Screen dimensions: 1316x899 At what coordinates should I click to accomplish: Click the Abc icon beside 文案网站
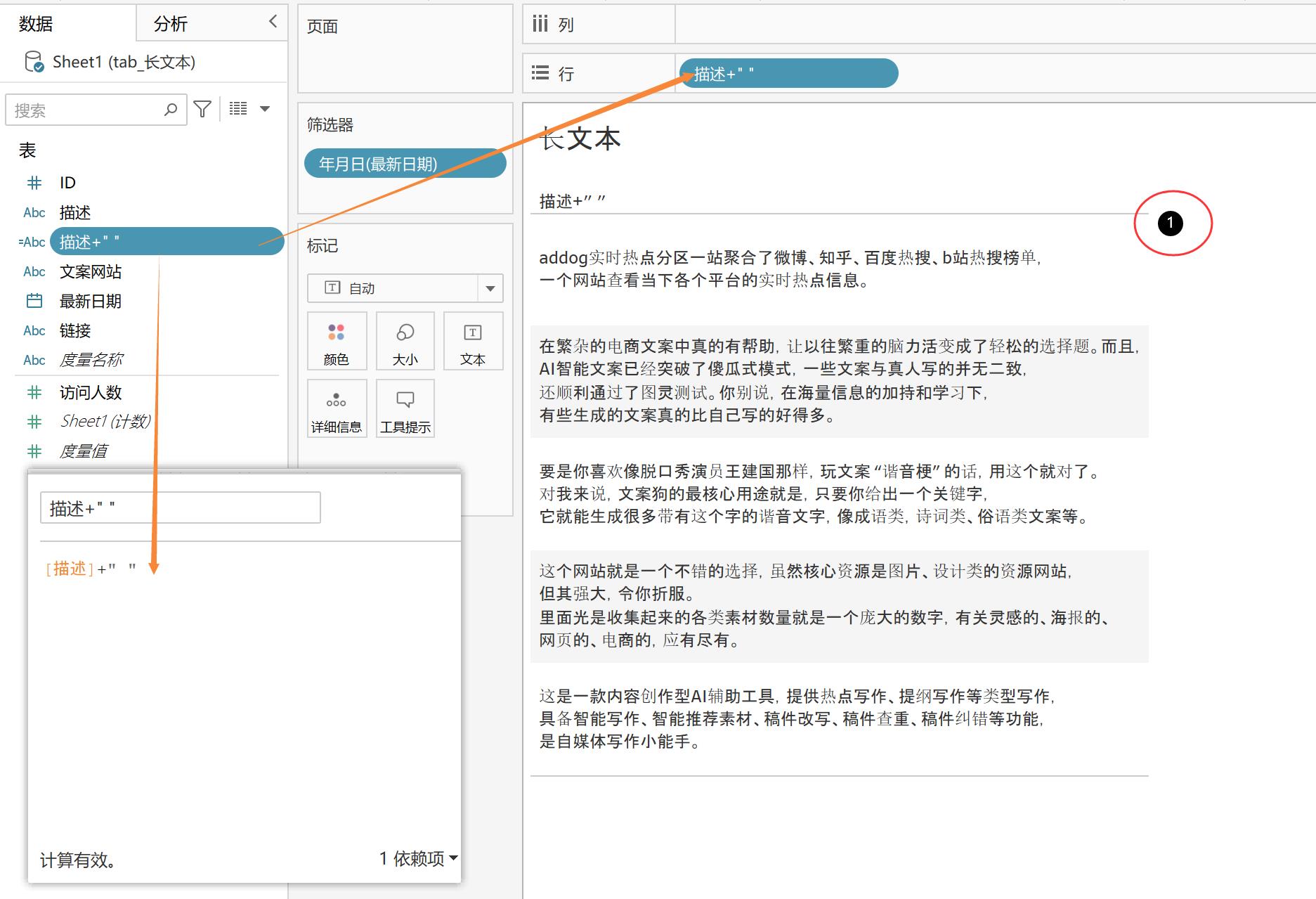coord(34,271)
